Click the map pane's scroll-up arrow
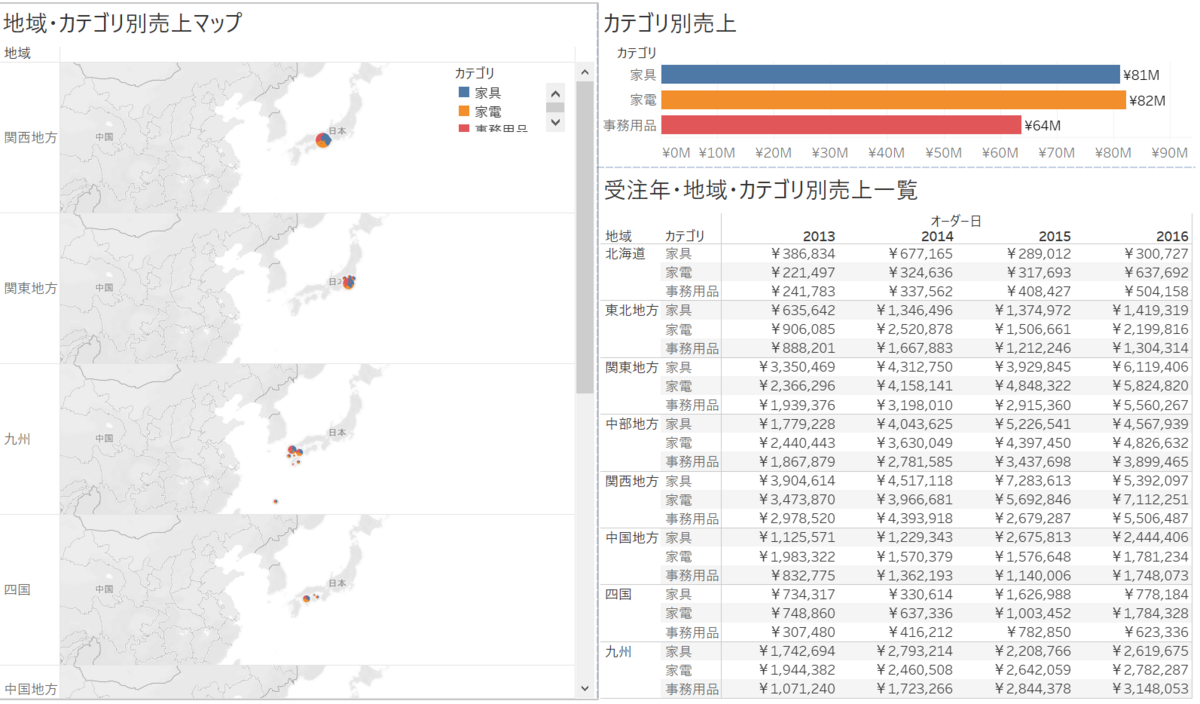 tap(585, 71)
